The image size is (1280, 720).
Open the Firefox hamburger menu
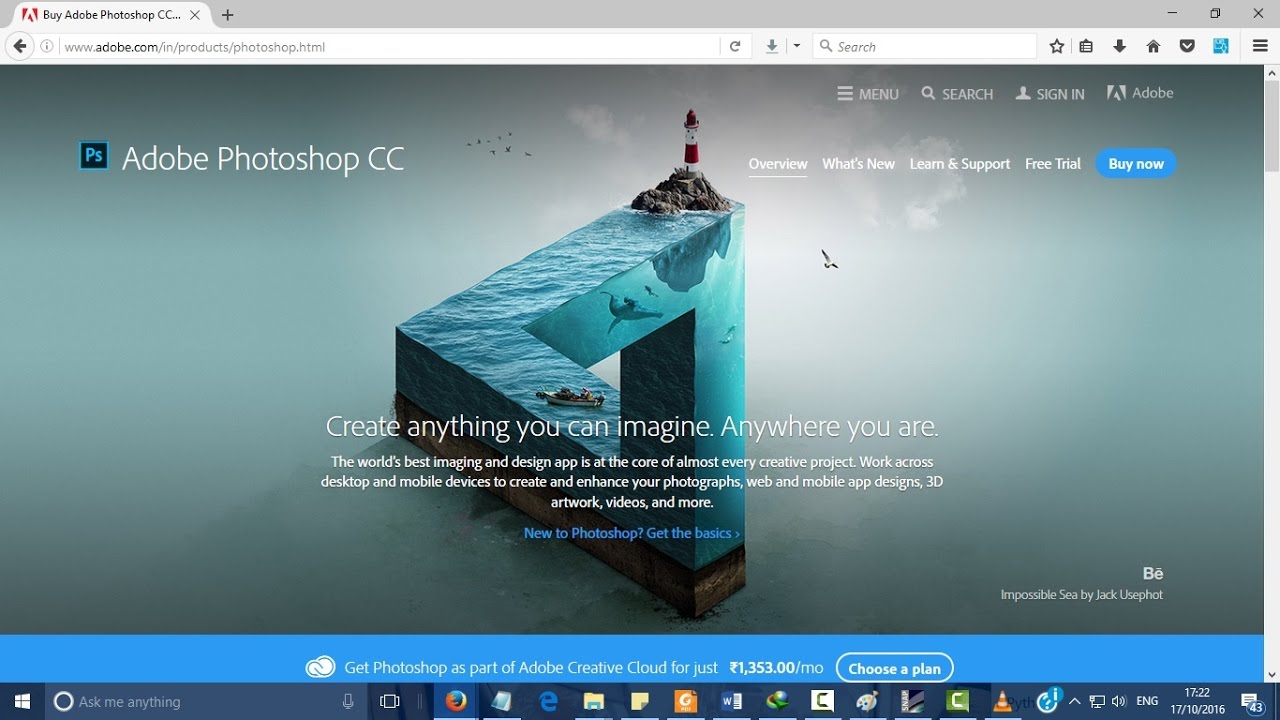tap(1260, 46)
